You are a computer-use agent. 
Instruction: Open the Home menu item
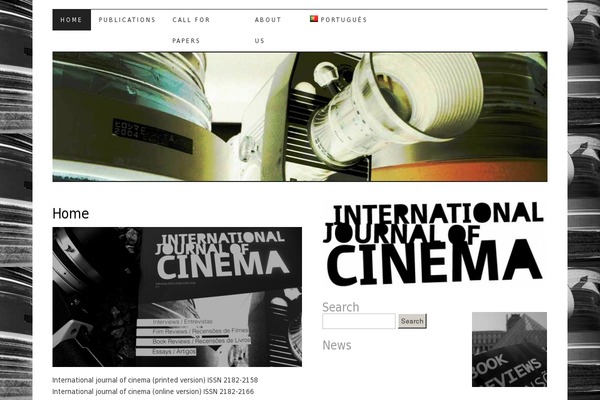72,20
